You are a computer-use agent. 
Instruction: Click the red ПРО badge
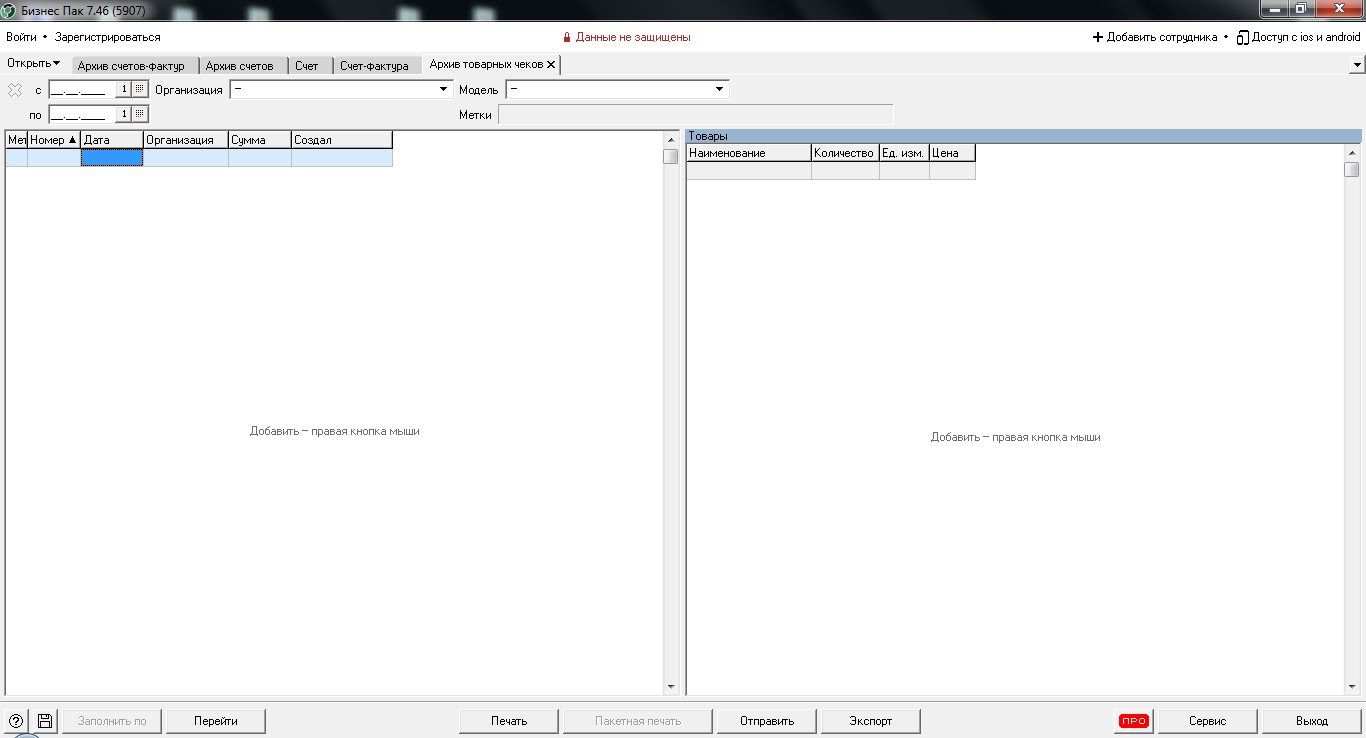pyautogui.click(x=1133, y=721)
